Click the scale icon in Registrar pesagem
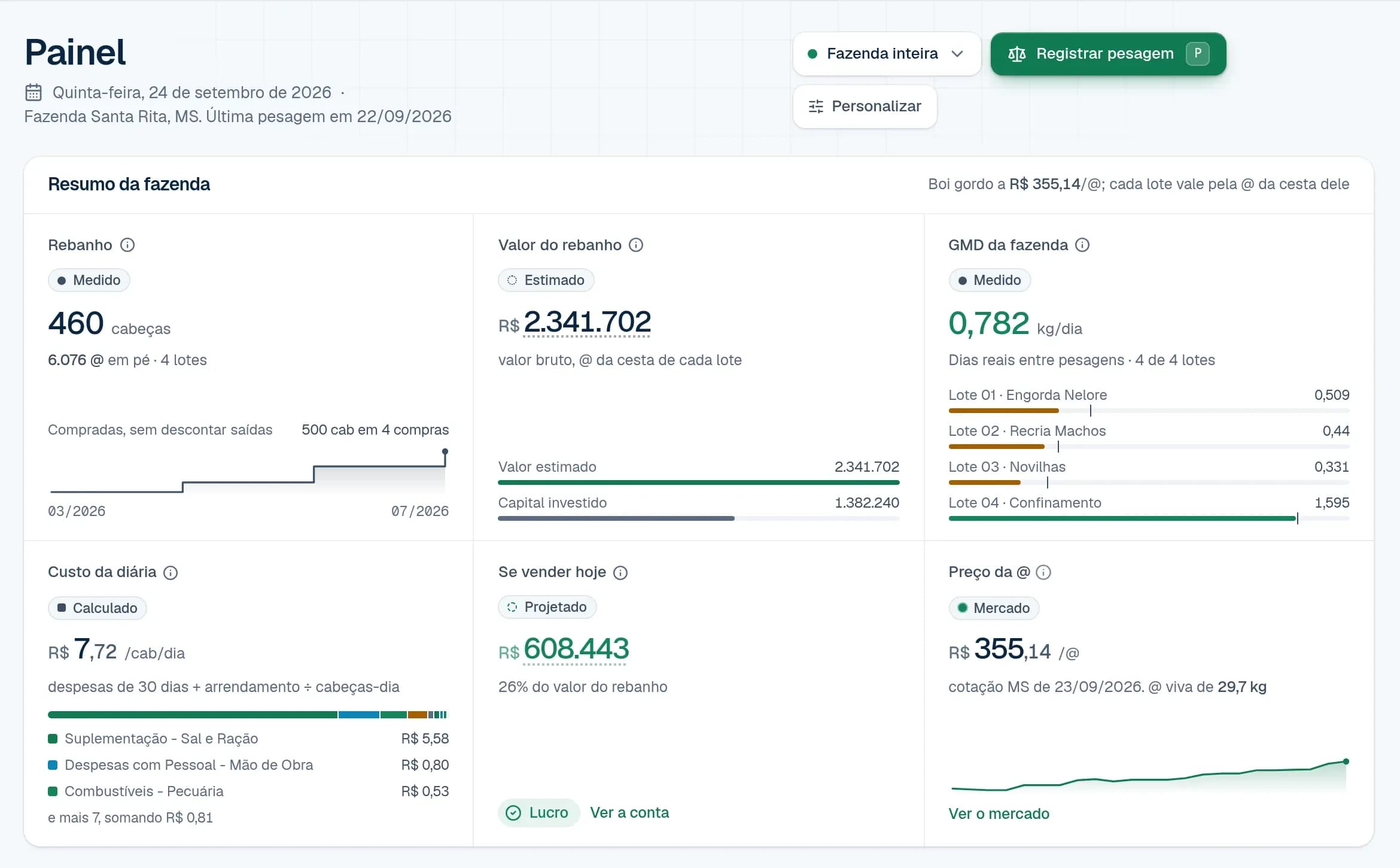The image size is (1400, 868). coord(1017,54)
